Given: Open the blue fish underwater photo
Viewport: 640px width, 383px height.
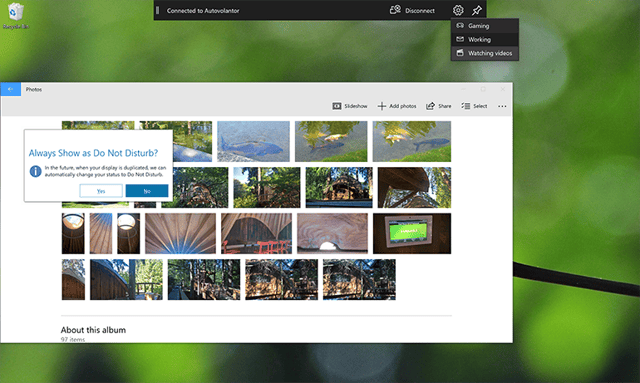Looking at the screenshot, I should tap(253, 141).
